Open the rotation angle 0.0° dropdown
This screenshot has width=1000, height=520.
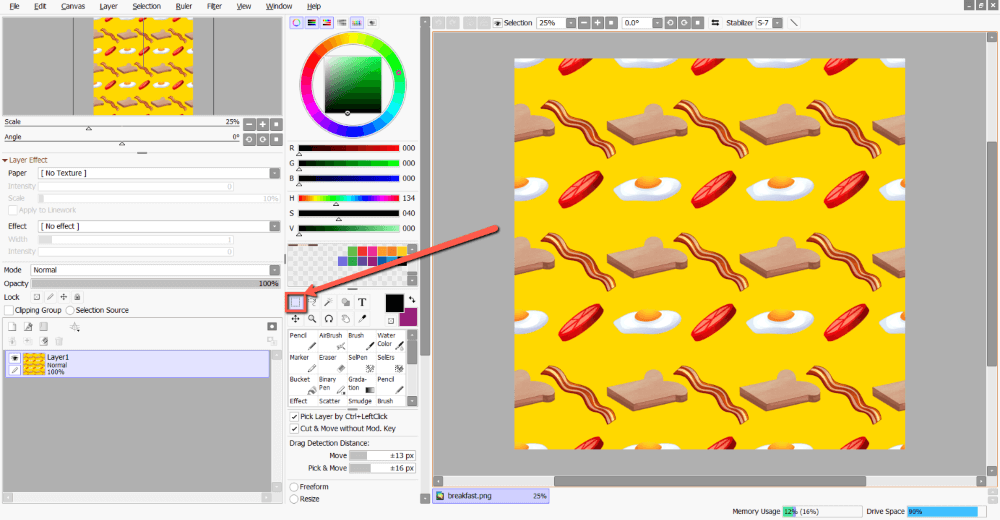pyautogui.click(x=657, y=23)
